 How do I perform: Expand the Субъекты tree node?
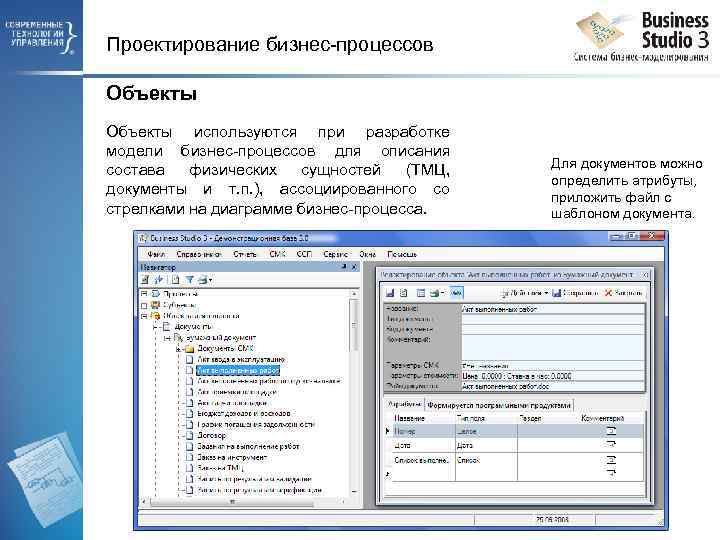click(144, 305)
